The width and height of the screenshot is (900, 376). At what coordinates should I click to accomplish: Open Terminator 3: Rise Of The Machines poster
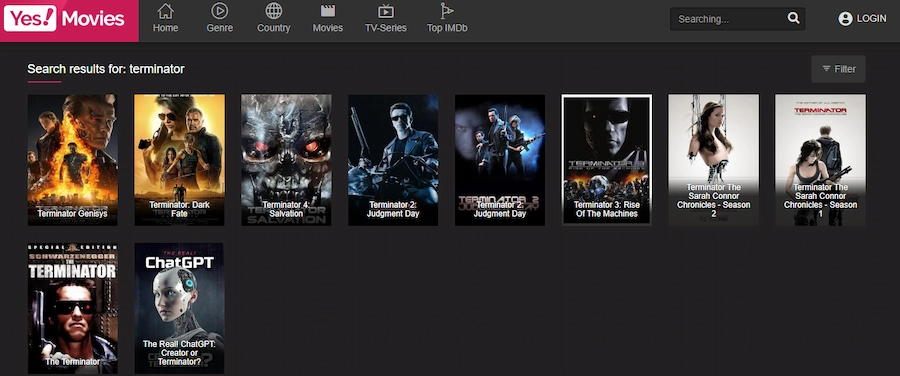pos(607,160)
